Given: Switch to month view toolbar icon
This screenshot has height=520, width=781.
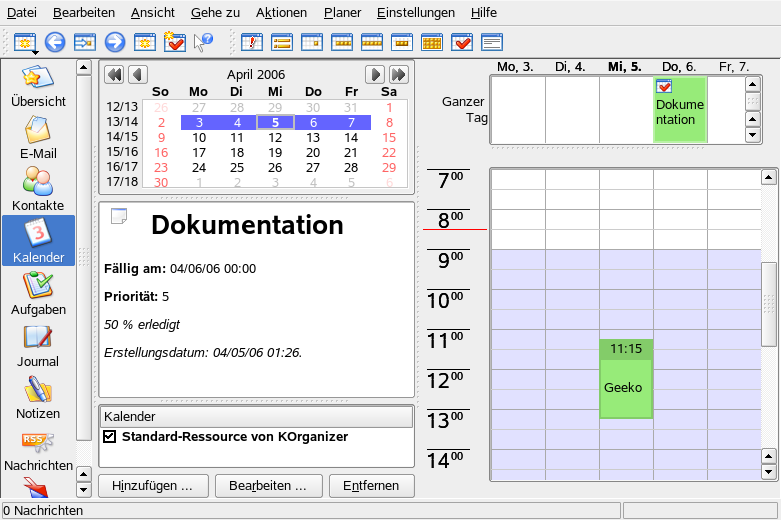Looking at the screenshot, I should click(x=432, y=42).
